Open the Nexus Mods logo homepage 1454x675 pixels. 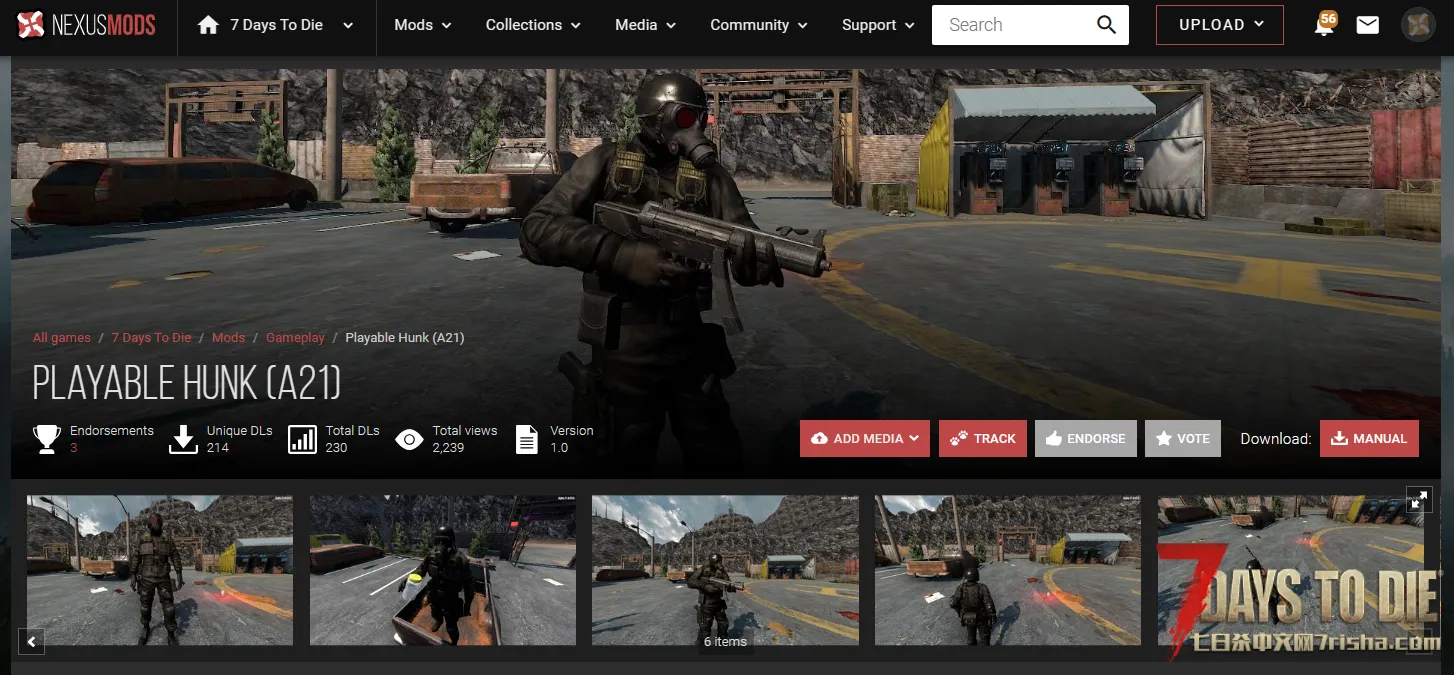pos(87,25)
